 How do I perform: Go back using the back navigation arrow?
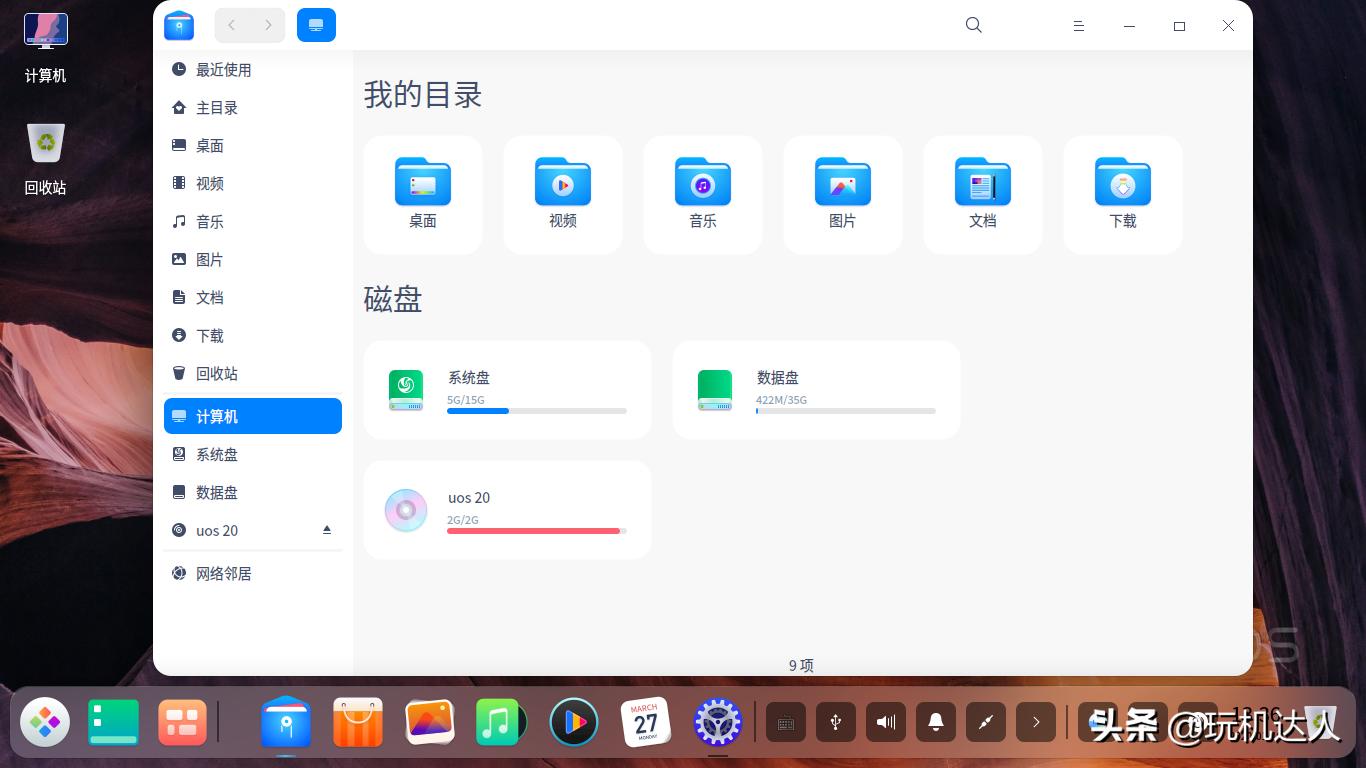coord(231,24)
